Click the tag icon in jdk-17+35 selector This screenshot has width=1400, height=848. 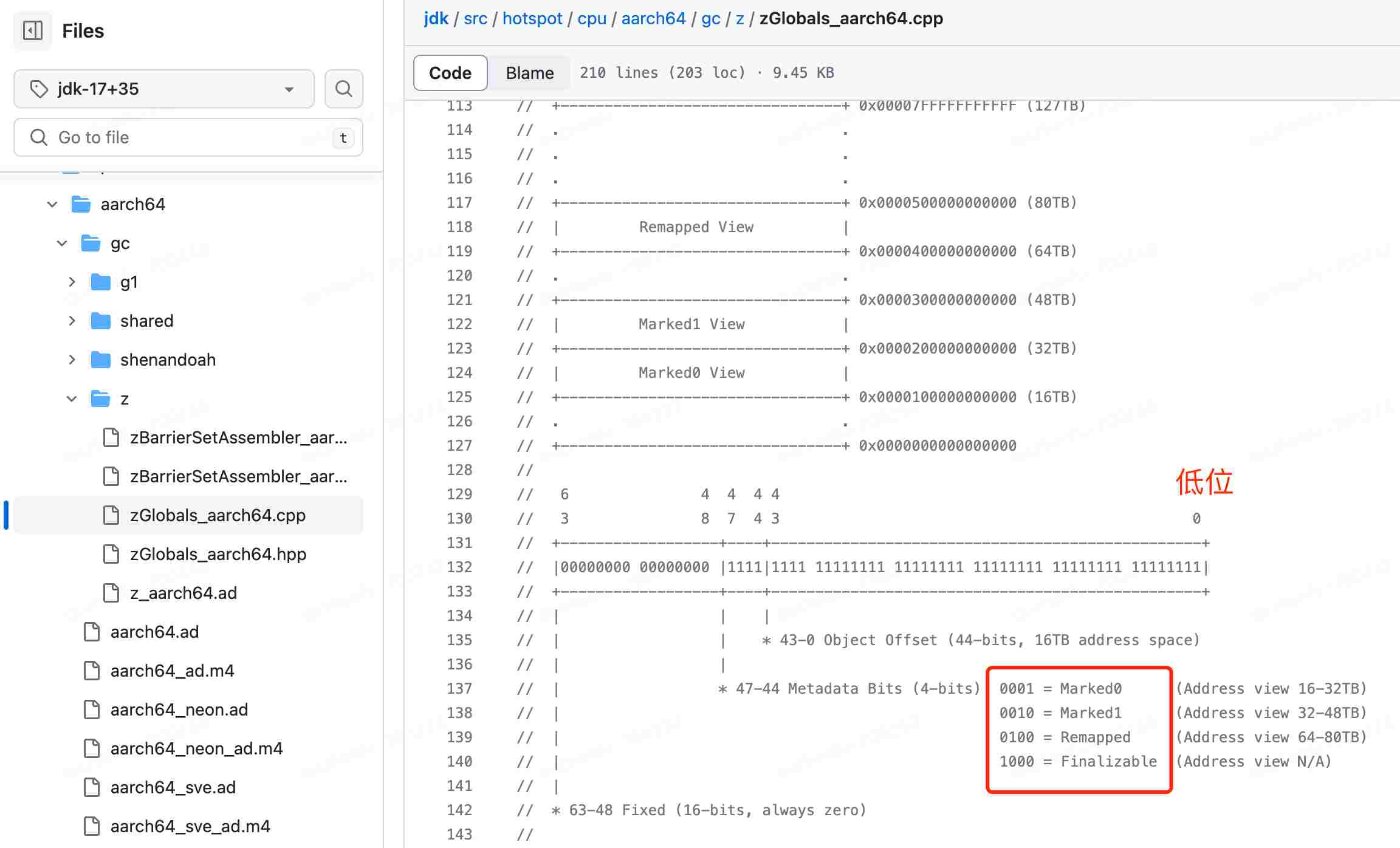[39, 89]
